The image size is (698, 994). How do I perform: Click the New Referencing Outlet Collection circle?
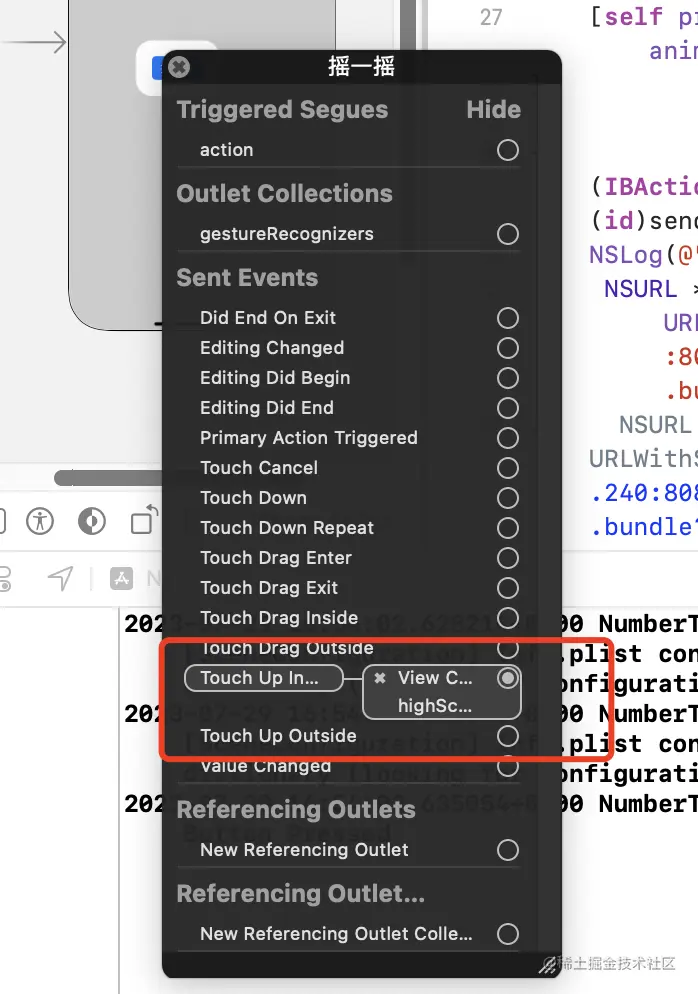(x=508, y=933)
